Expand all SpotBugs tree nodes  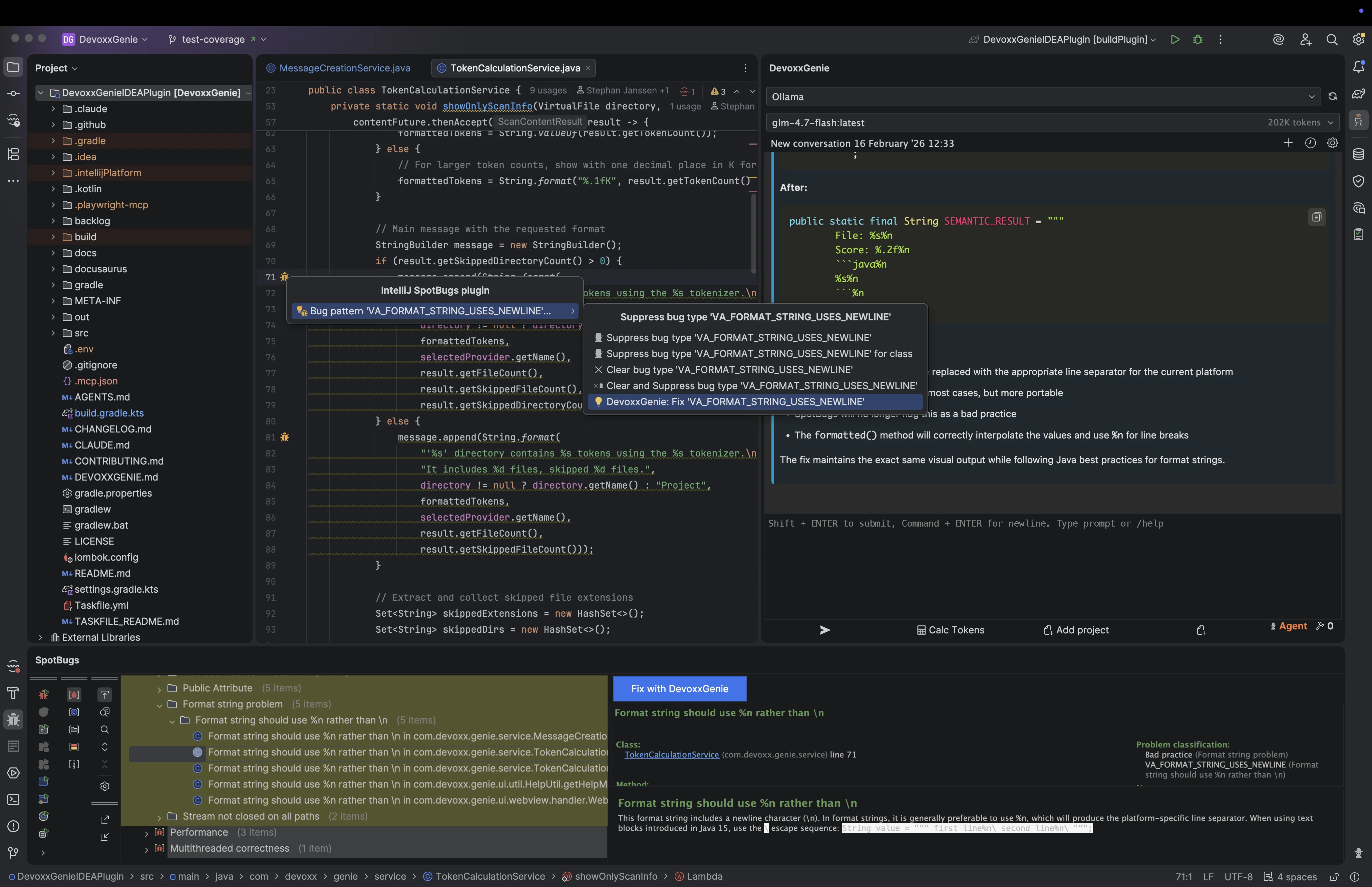[105, 747]
